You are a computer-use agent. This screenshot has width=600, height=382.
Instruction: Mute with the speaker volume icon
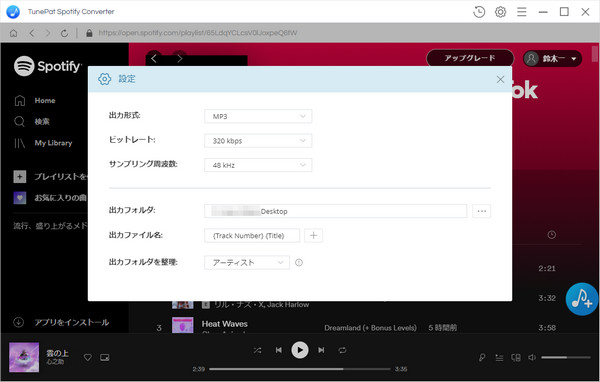click(x=532, y=358)
